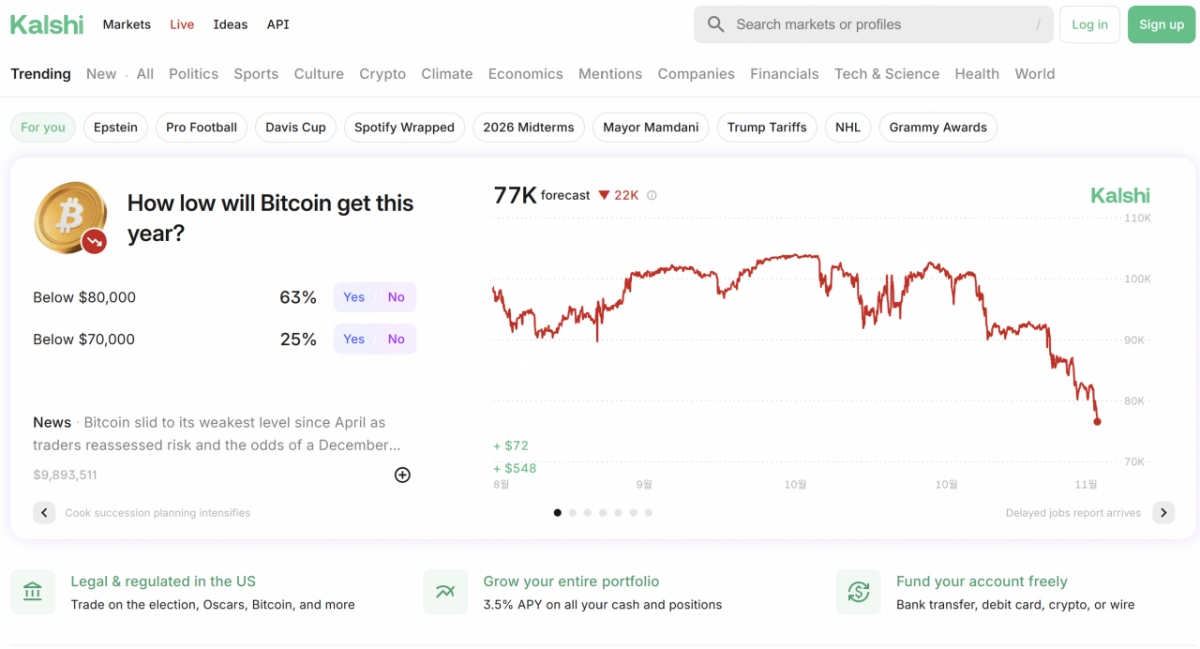This screenshot has height=649, width=1200.
Task: Click the Fund your account dollar icon
Action: click(858, 592)
